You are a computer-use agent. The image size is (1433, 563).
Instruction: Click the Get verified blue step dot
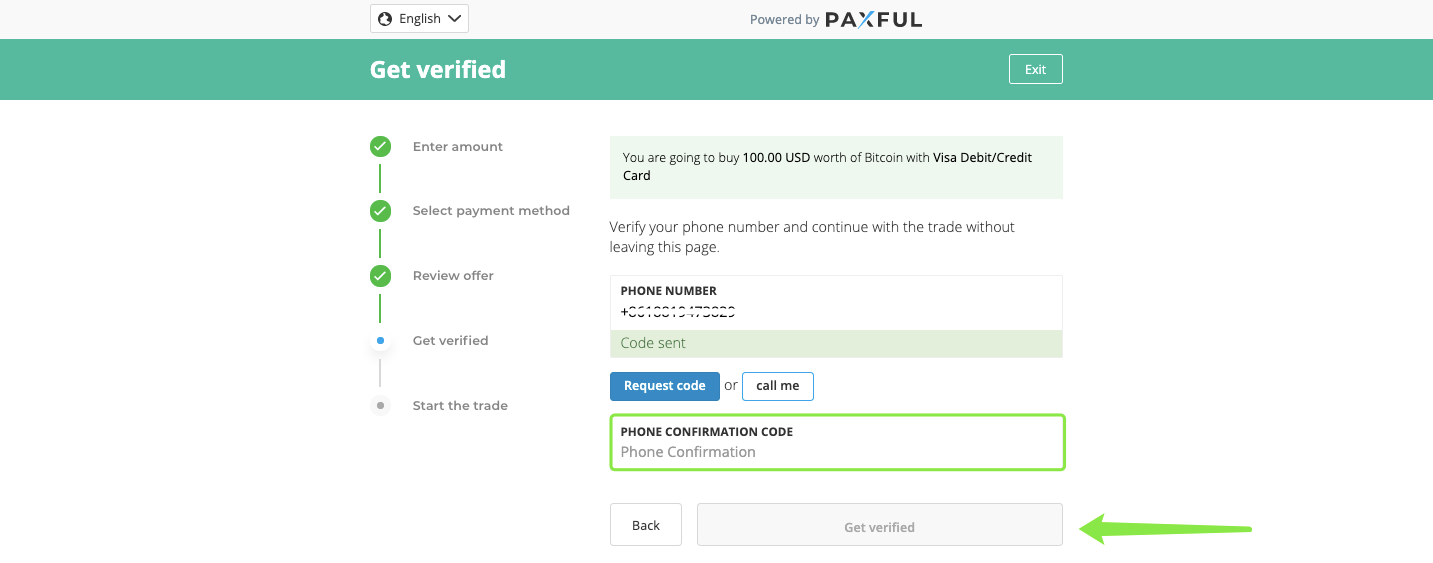point(380,341)
